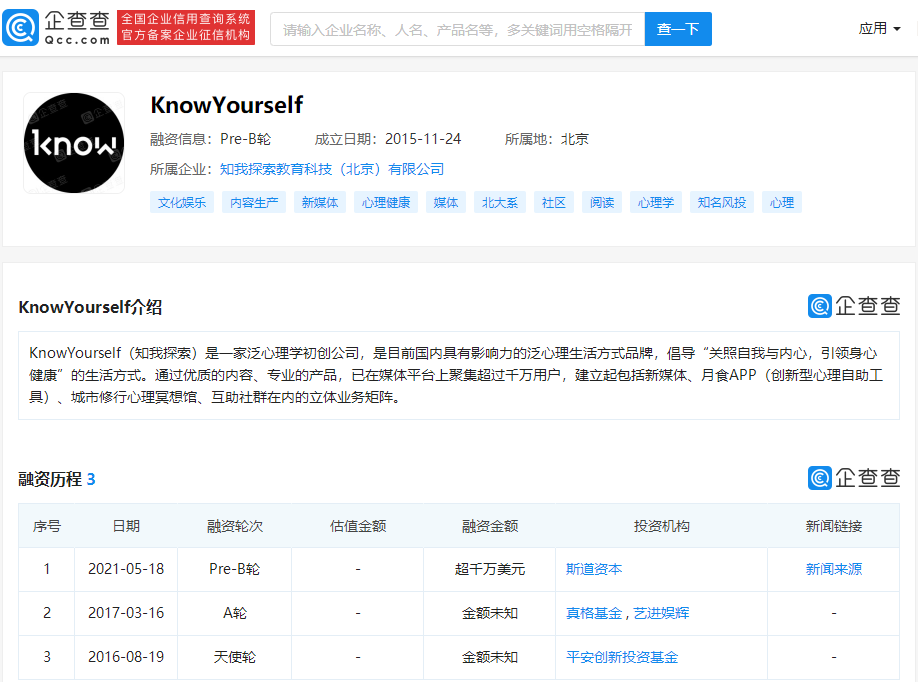Viewport: 918px width, 682px height.
Task: Click the 新闻链接 column header
Action: click(834, 526)
